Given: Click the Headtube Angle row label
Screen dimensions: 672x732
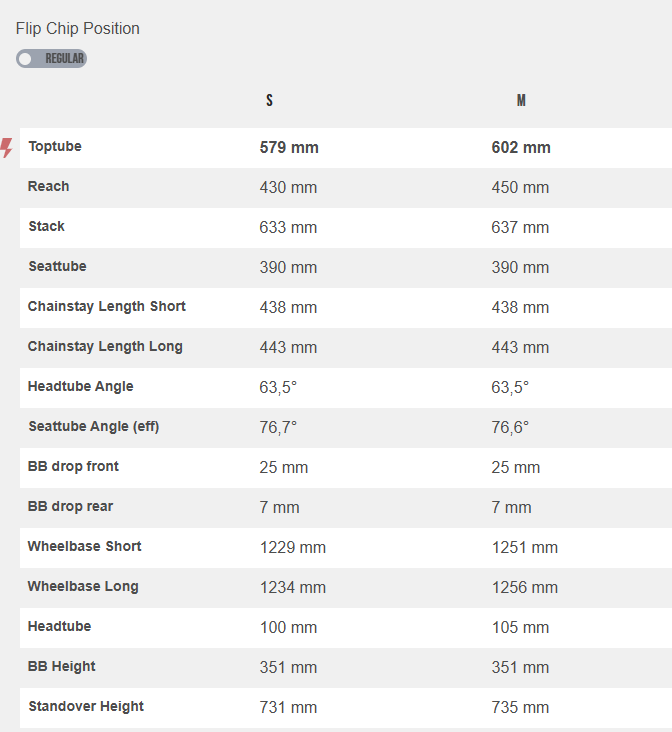Looking at the screenshot, I should (80, 387).
